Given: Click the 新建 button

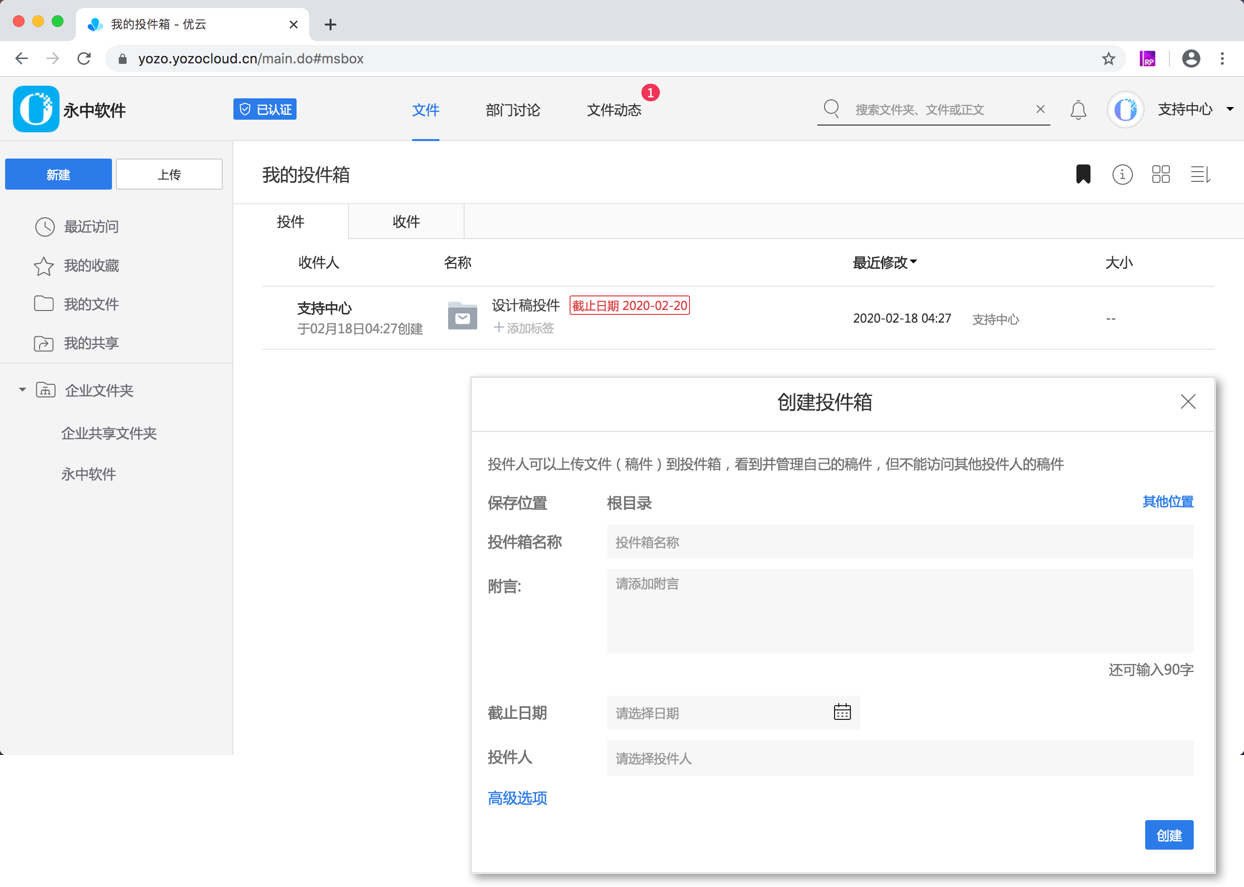Looking at the screenshot, I should tap(58, 174).
